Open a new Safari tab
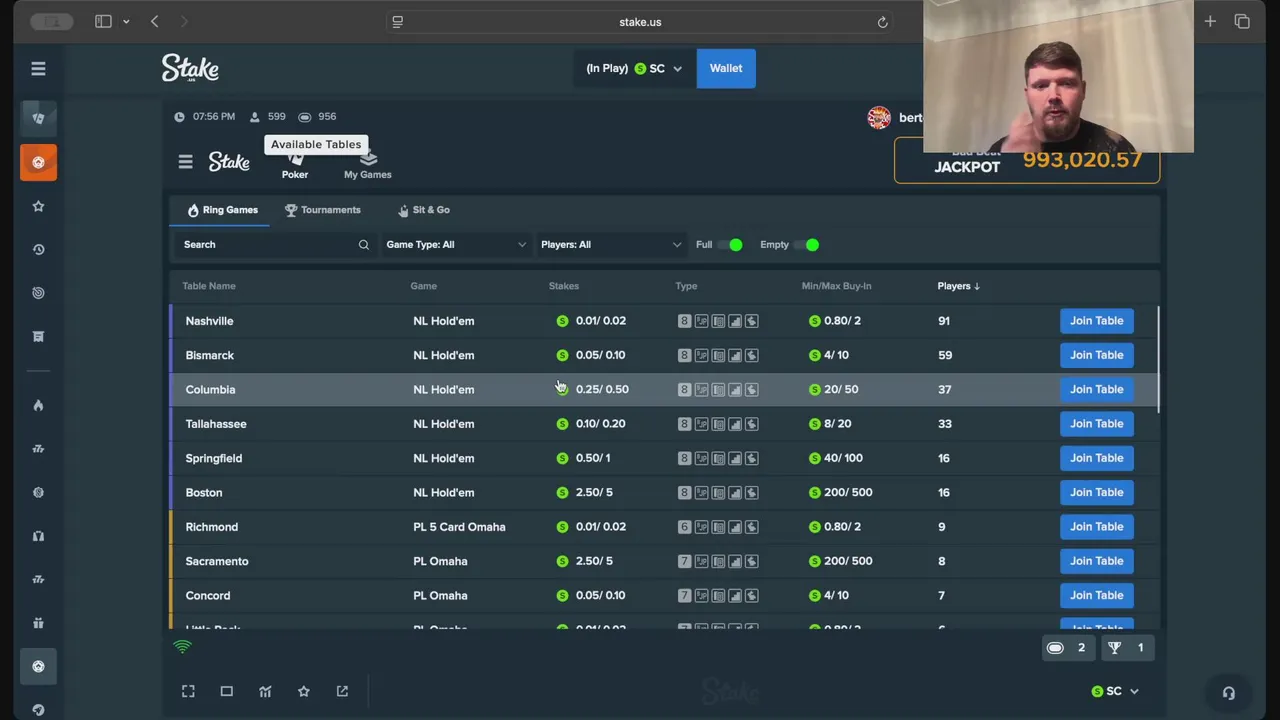Viewport: 1280px width, 720px height. click(x=1210, y=22)
